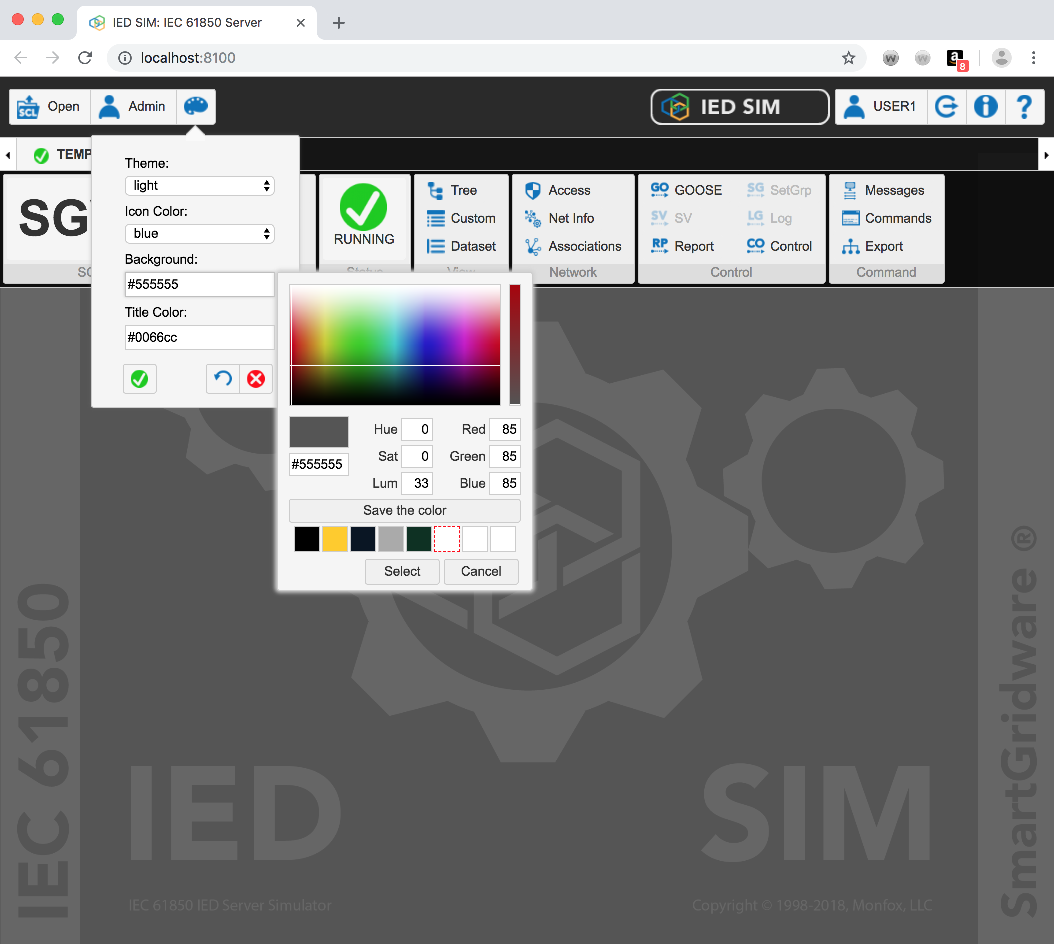Open help via question mark icon
The width and height of the screenshot is (1054, 944).
[x=1024, y=106]
